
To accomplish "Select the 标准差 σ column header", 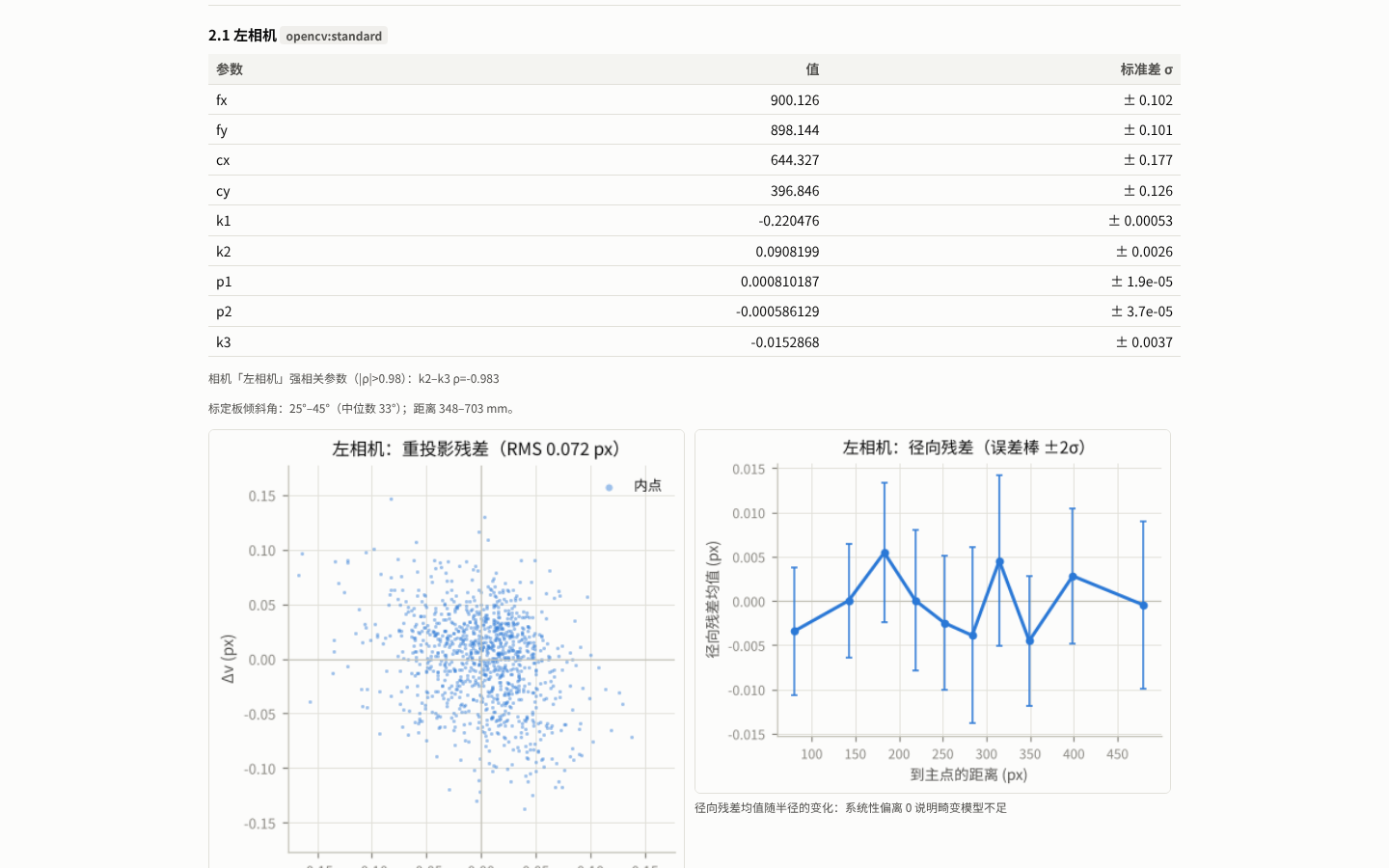I will [x=1146, y=69].
